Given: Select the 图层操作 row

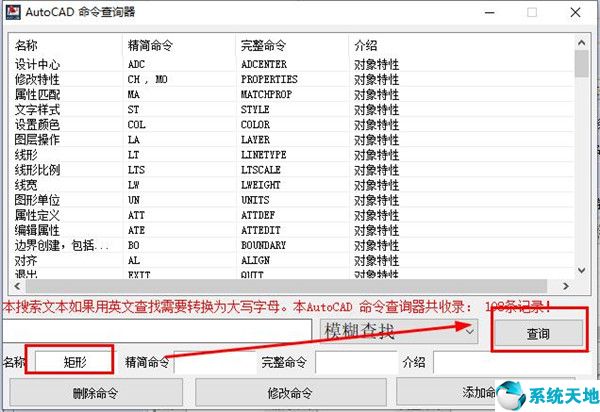Looking at the screenshot, I should click(x=292, y=140).
